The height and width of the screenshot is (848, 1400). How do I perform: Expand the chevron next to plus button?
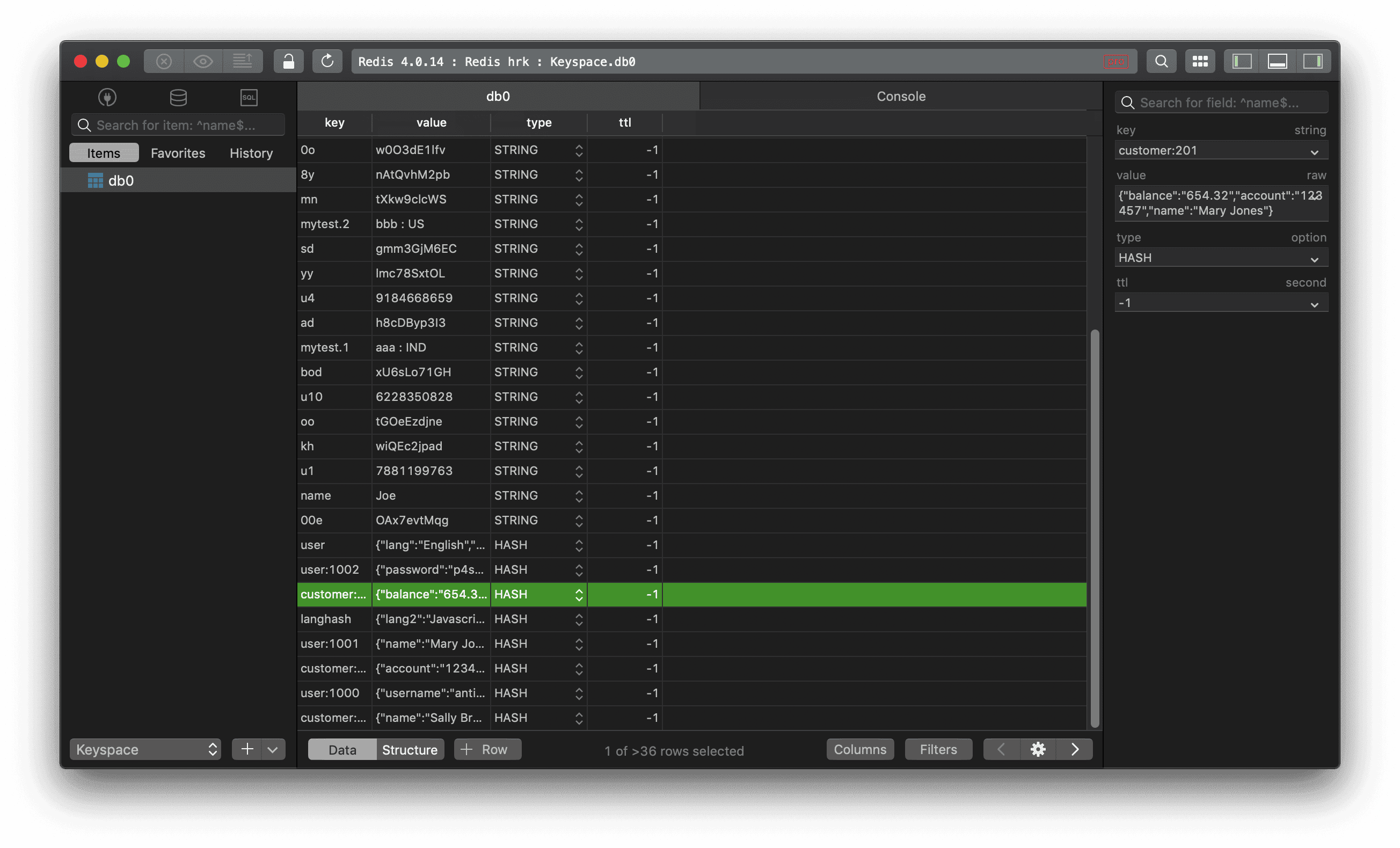273,749
